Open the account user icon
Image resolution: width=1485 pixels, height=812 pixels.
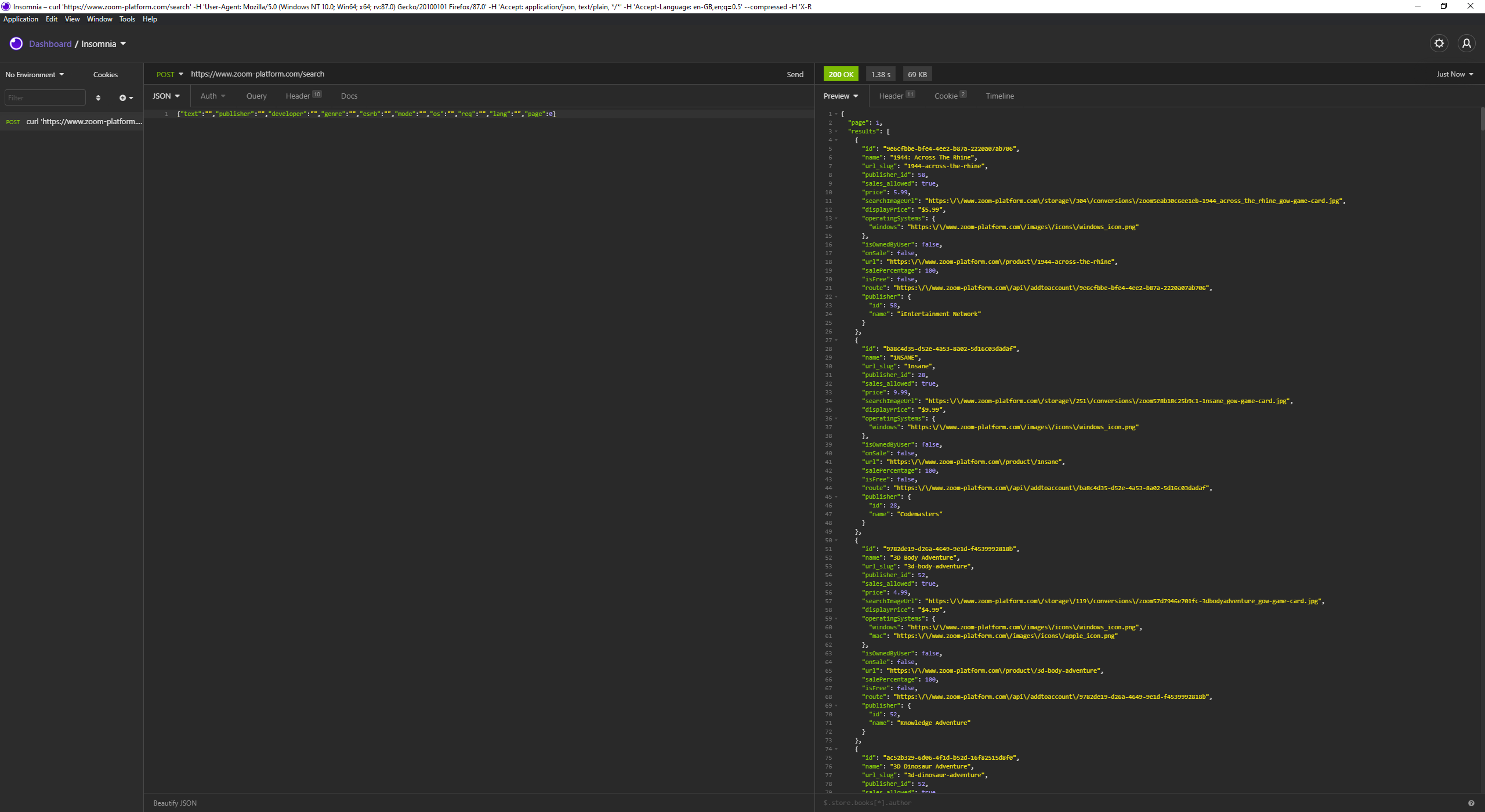[1466, 43]
